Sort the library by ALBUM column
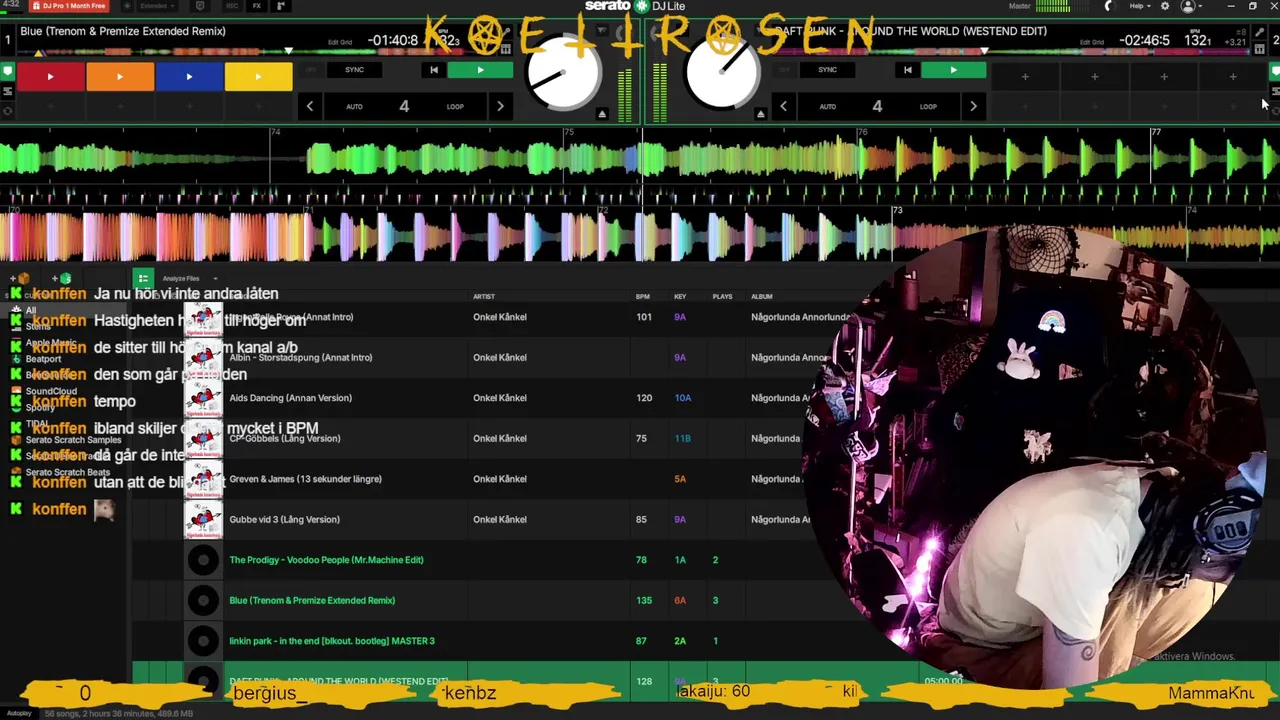 (762, 296)
